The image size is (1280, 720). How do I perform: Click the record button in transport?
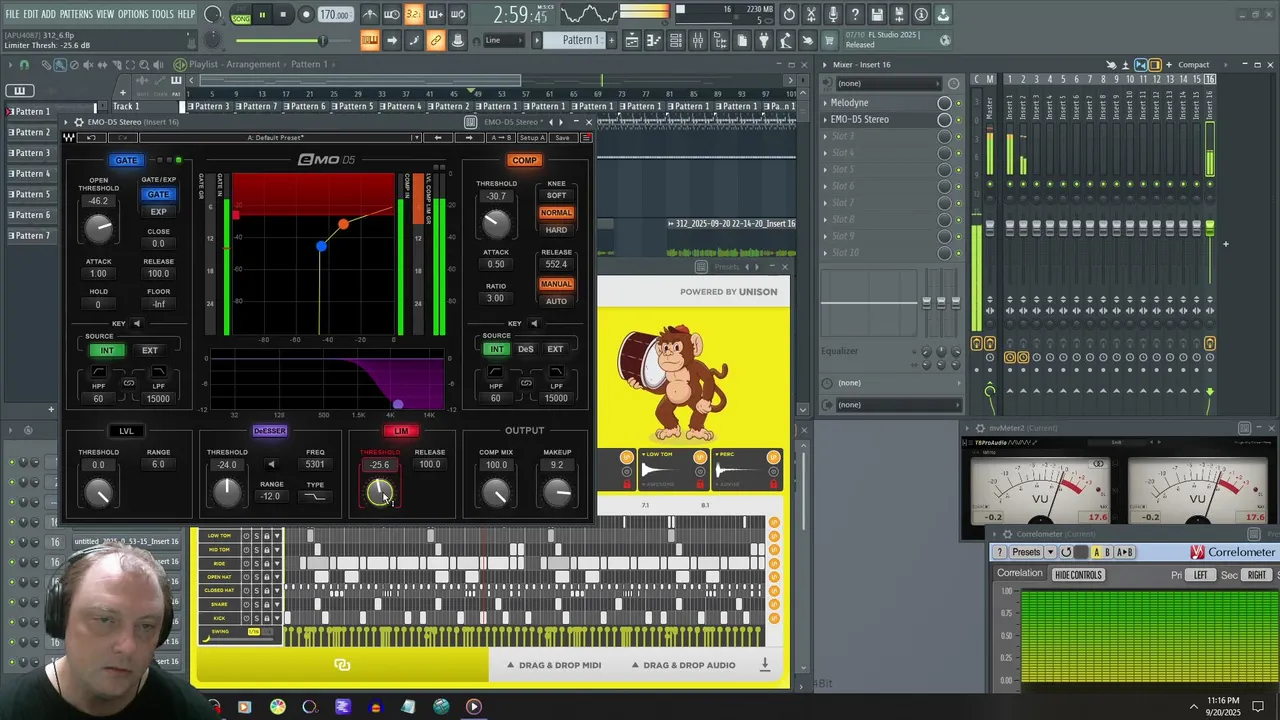304,15
